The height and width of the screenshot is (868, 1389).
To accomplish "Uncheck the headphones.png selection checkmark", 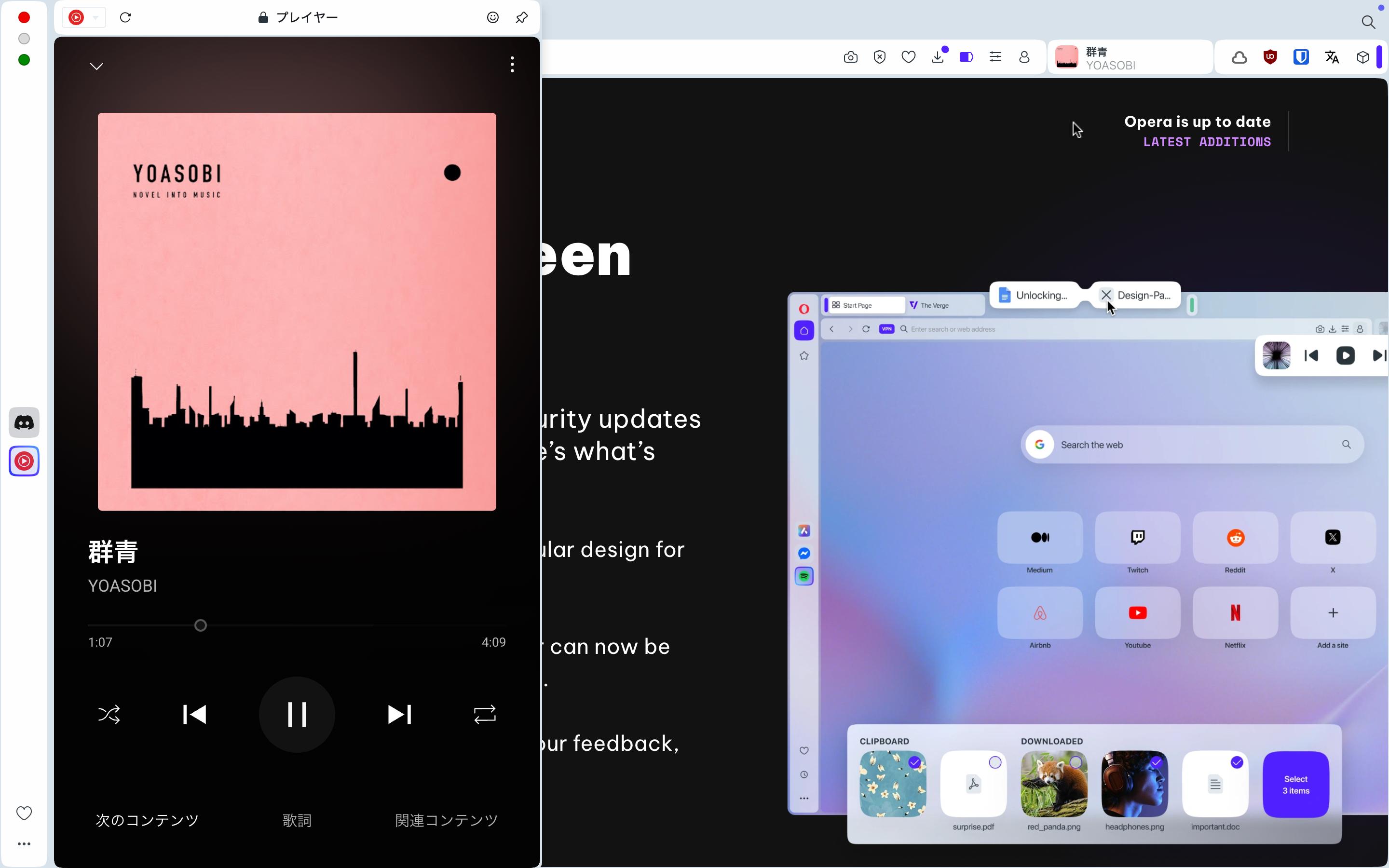I will [1156, 762].
